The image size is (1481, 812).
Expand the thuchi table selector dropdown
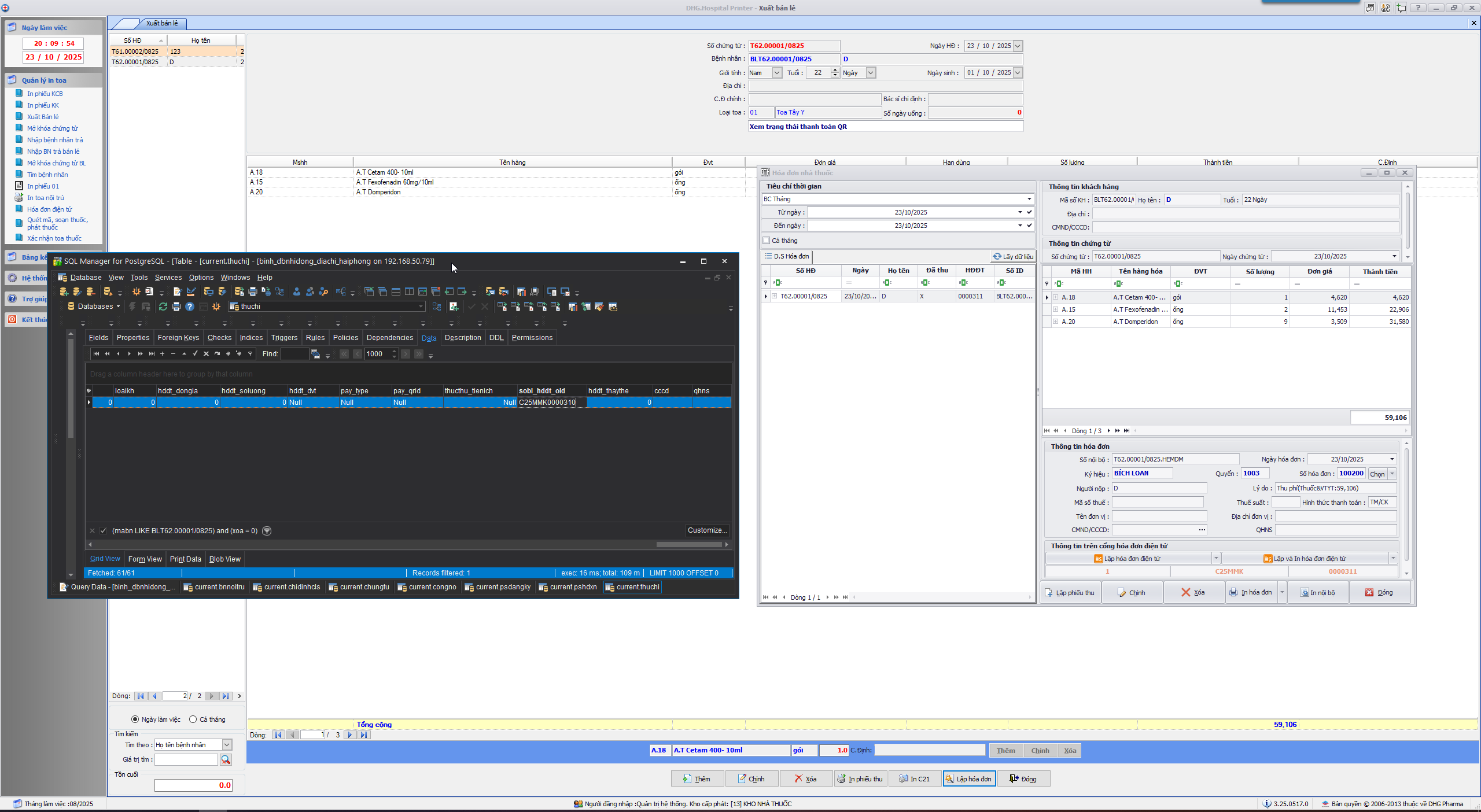pos(421,307)
